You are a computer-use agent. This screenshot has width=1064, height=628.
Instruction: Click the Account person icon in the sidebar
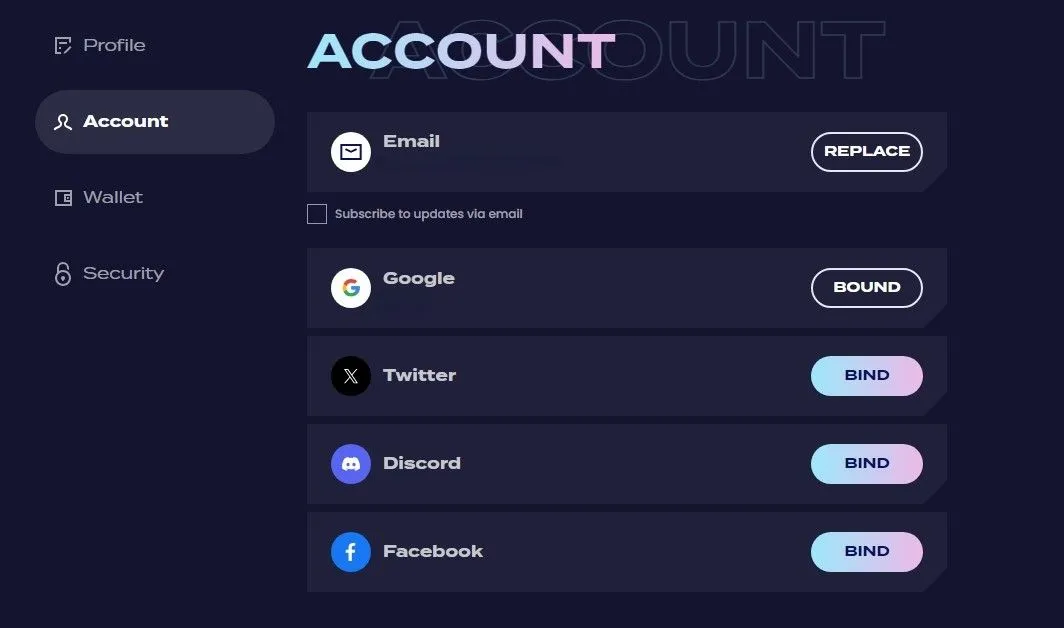pyautogui.click(x=62, y=121)
